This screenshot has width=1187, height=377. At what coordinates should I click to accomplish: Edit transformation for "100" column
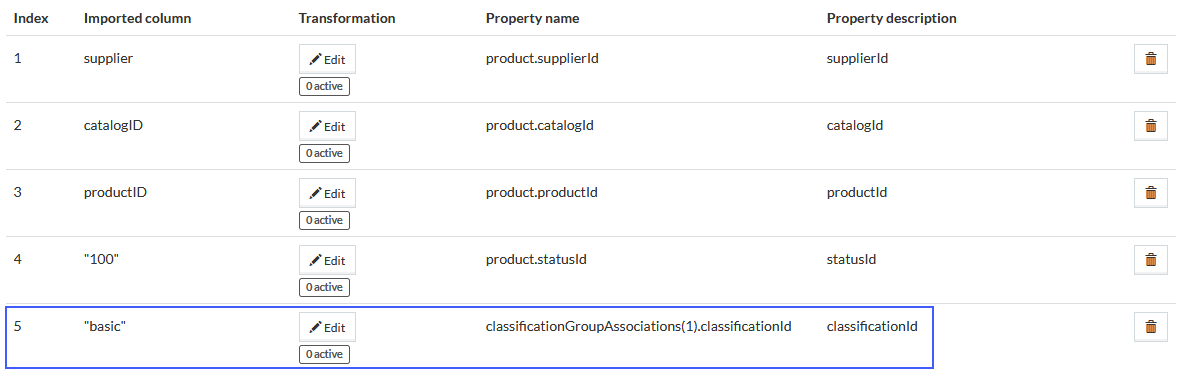click(x=327, y=260)
